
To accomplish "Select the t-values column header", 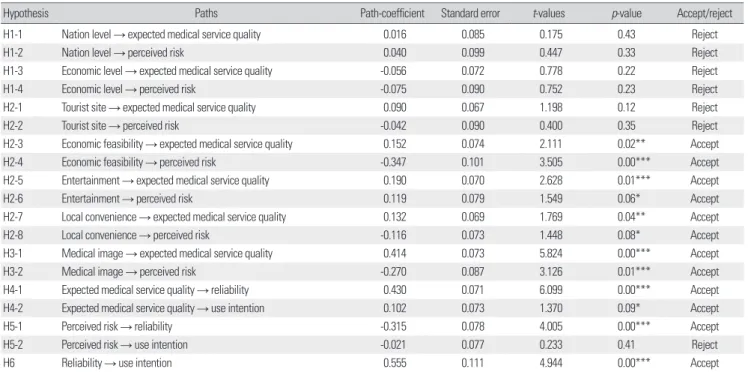I will pos(548,13).
